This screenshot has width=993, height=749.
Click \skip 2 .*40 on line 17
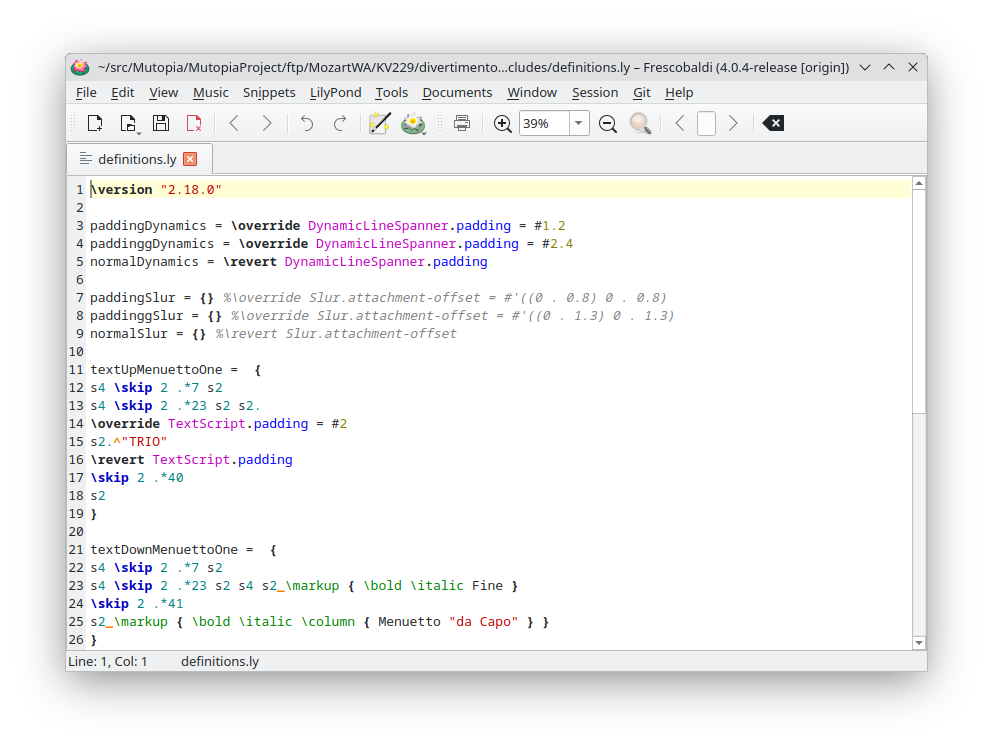coord(137,478)
